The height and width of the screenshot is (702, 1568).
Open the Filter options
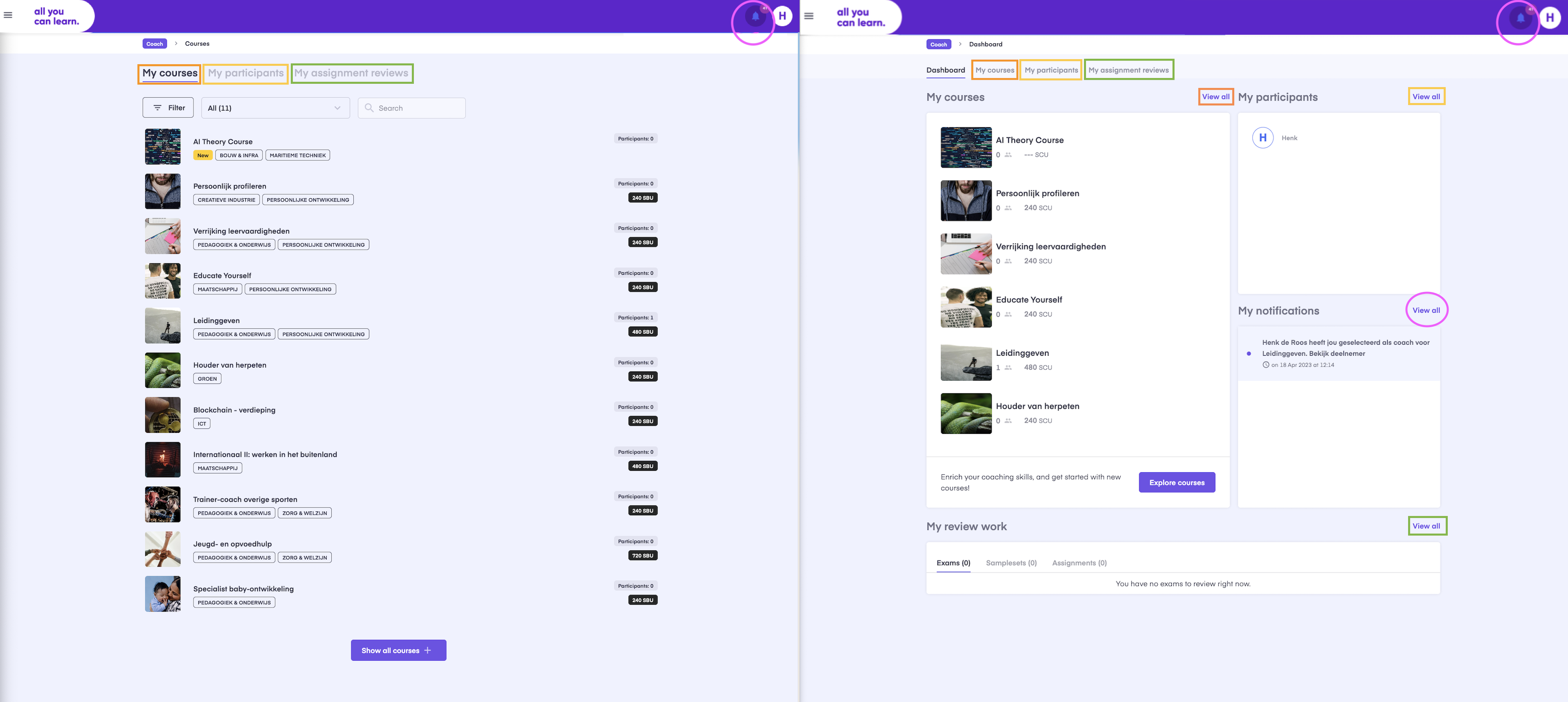click(x=168, y=108)
